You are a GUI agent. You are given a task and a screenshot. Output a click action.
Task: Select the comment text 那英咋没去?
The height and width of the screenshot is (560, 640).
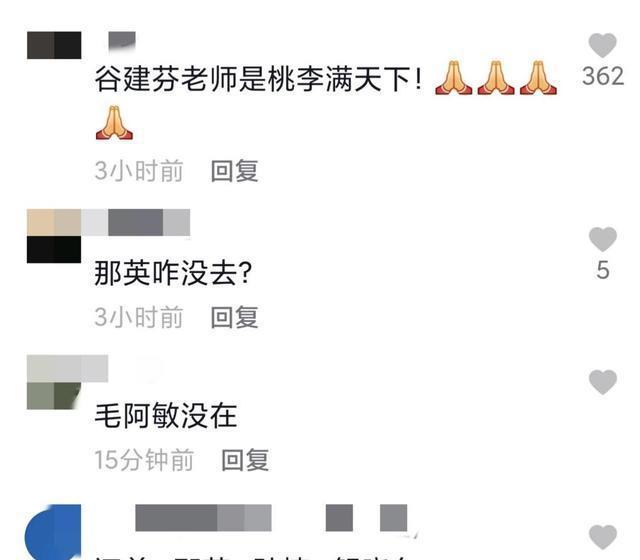(x=173, y=273)
